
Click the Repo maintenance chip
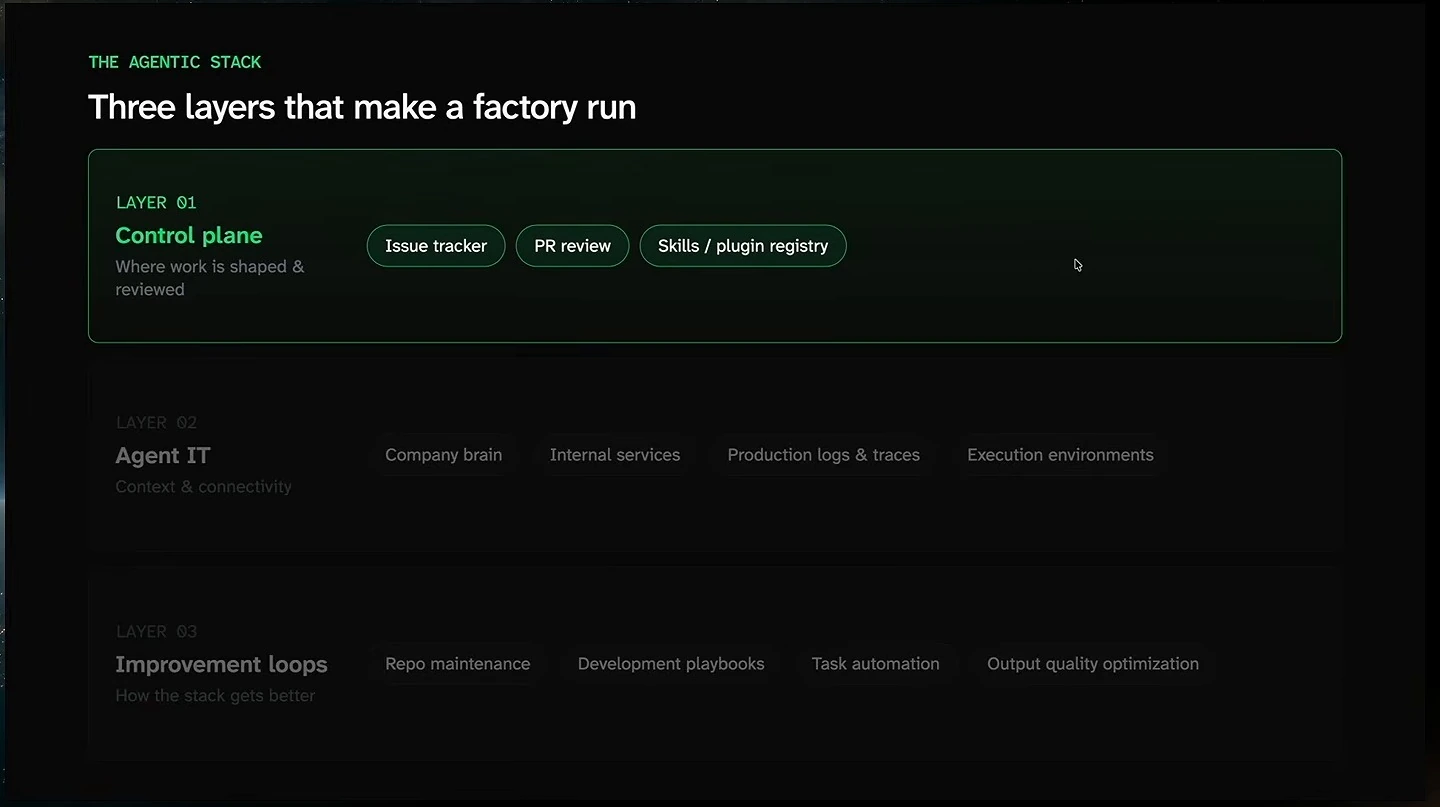coord(458,664)
